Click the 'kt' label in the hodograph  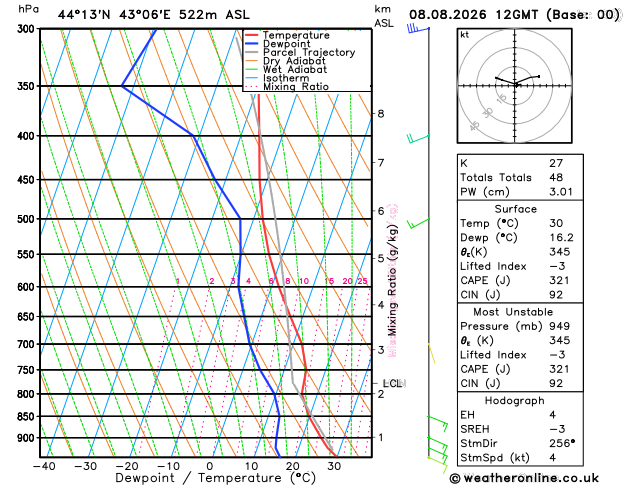[x=465, y=35]
